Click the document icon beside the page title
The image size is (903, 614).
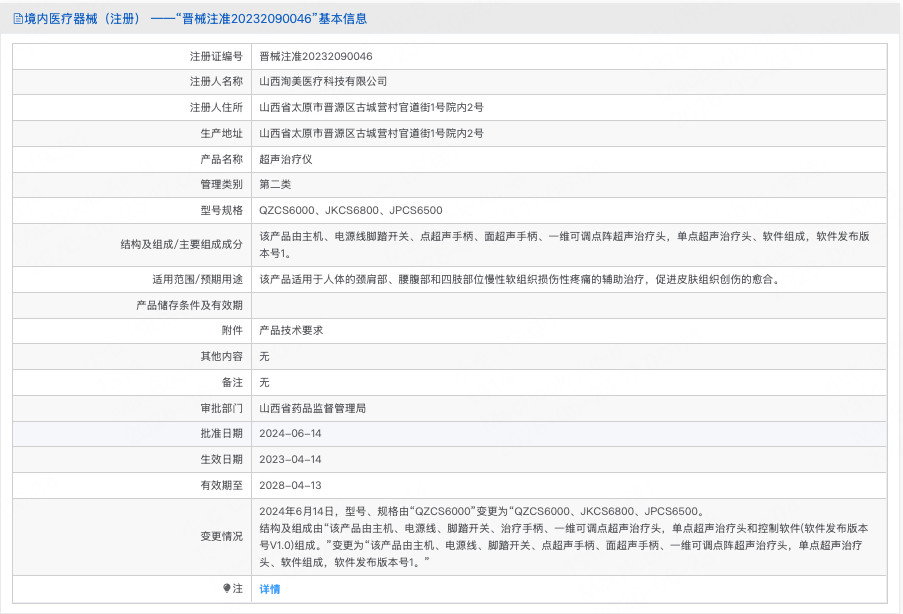[18, 19]
